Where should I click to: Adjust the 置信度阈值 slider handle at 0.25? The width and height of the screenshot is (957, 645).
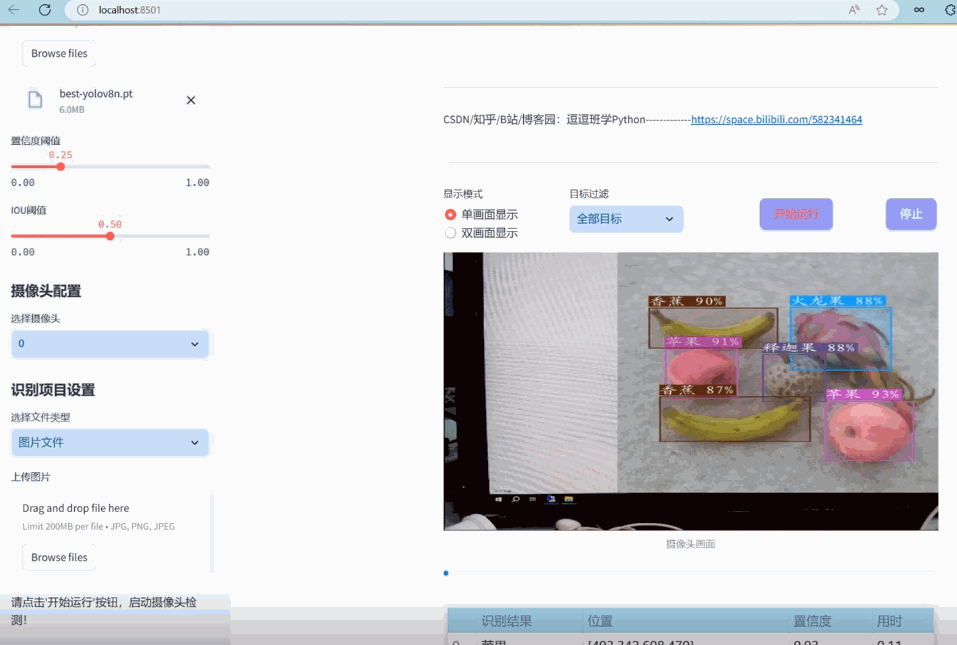click(60, 167)
